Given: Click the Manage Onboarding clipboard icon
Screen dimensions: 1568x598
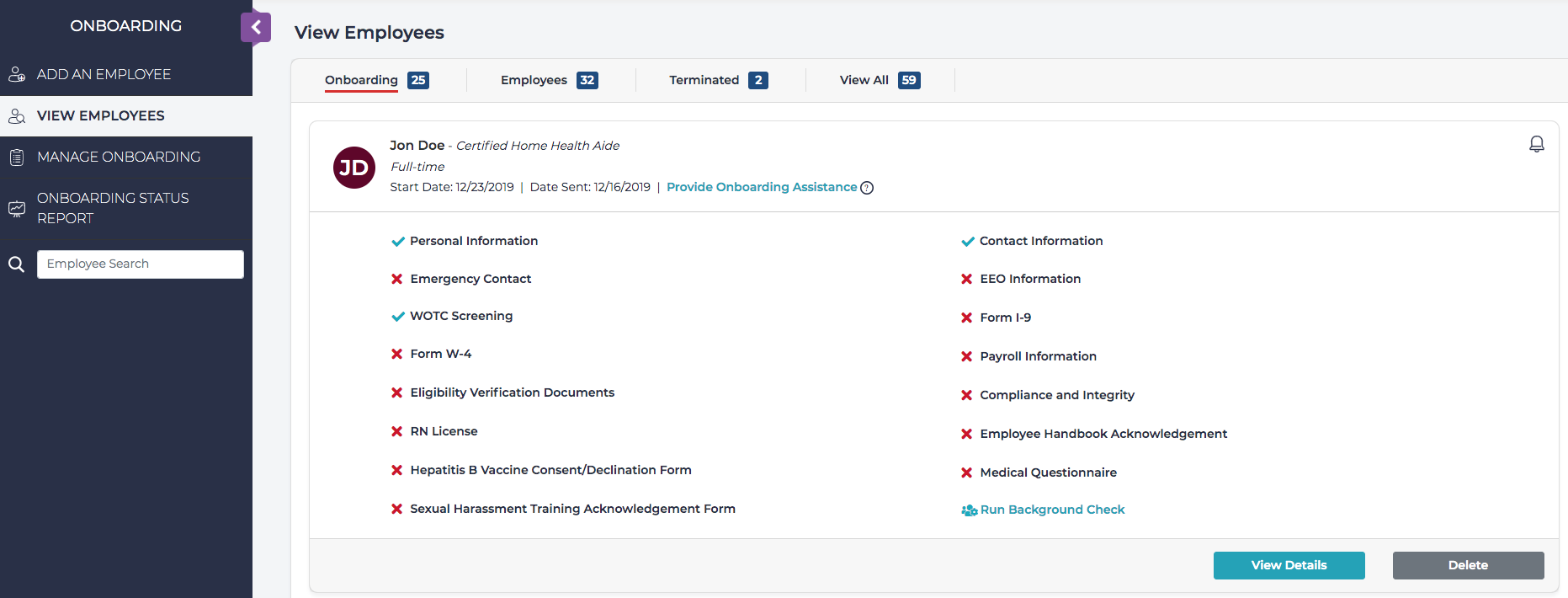Looking at the screenshot, I should point(17,158).
